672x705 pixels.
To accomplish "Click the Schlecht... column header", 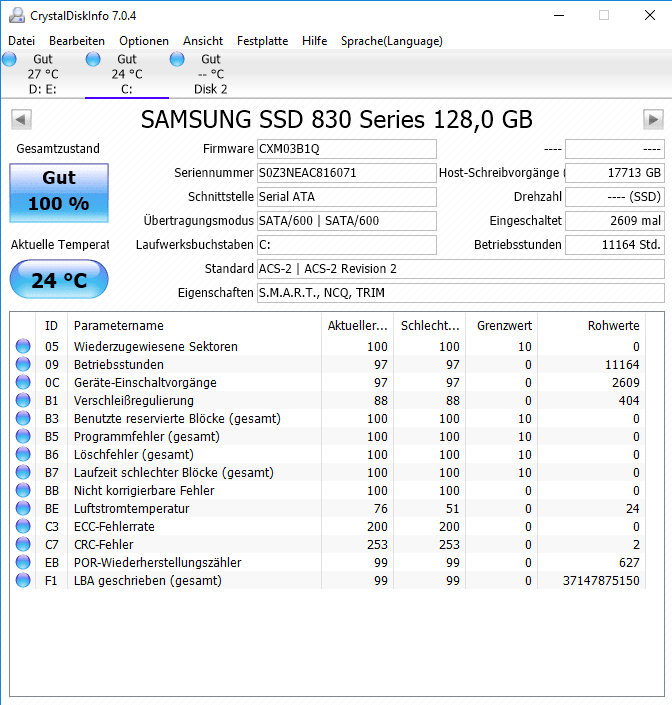I will tap(430, 326).
